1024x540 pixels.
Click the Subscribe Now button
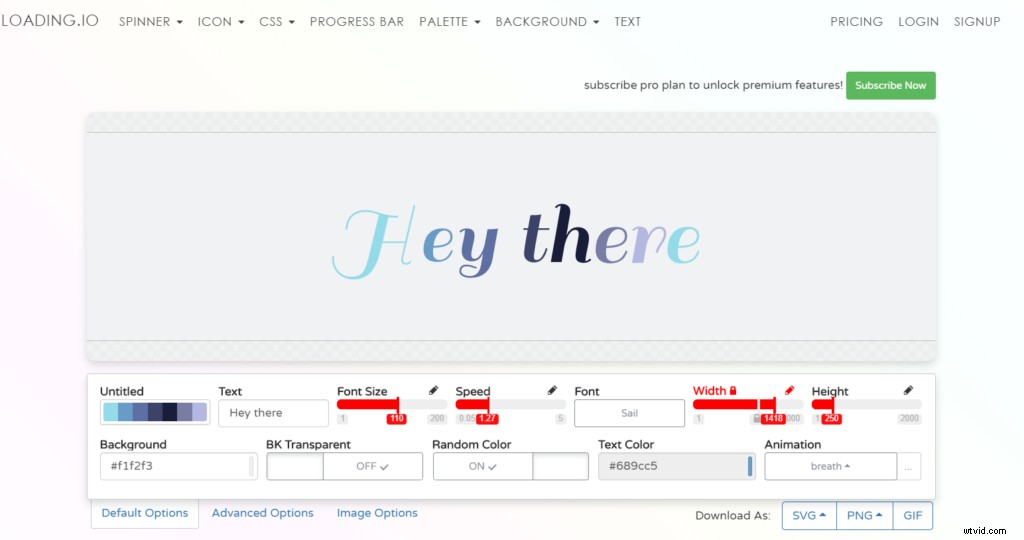(x=891, y=86)
